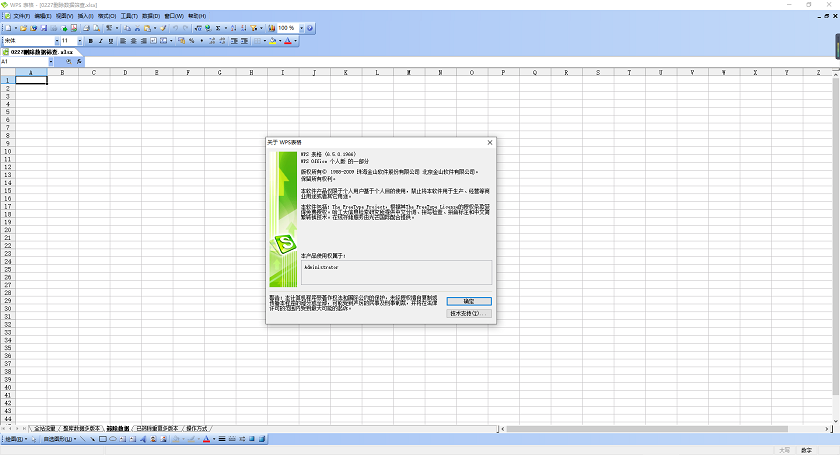The width and height of the screenshot is (840, 455).
Task: Sort ascending with the A-Z icon
Action: (x=233, y=28)
